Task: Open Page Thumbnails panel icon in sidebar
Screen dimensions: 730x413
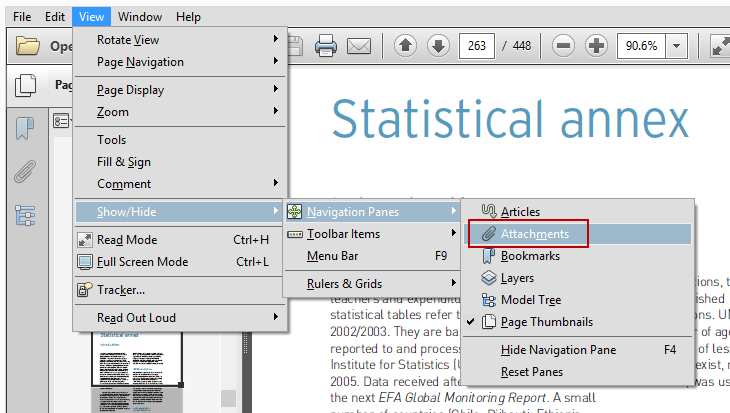Action: [25, 85]
